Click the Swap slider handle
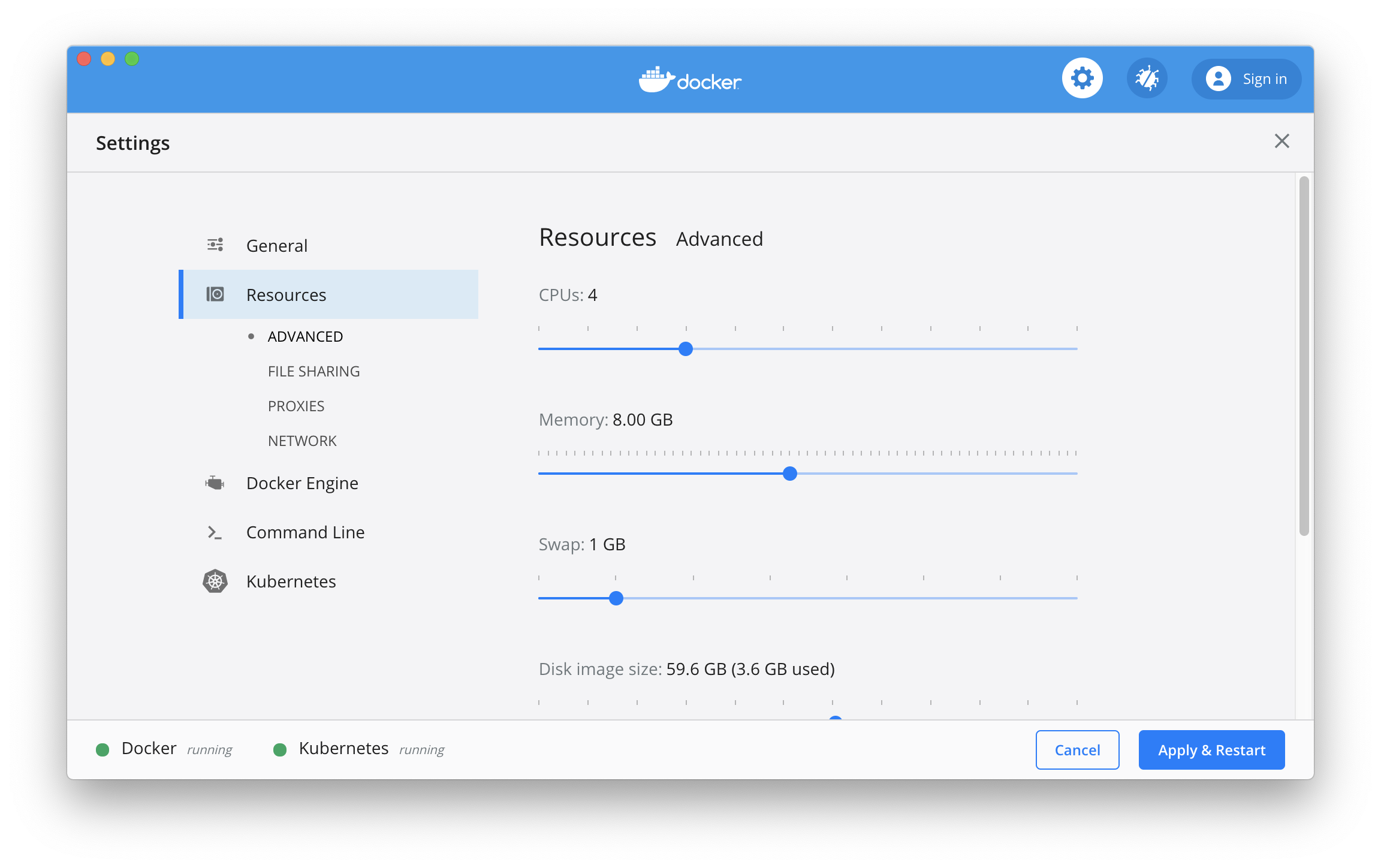The width and height of the screenshot is (1381, 868). [616, 598]
